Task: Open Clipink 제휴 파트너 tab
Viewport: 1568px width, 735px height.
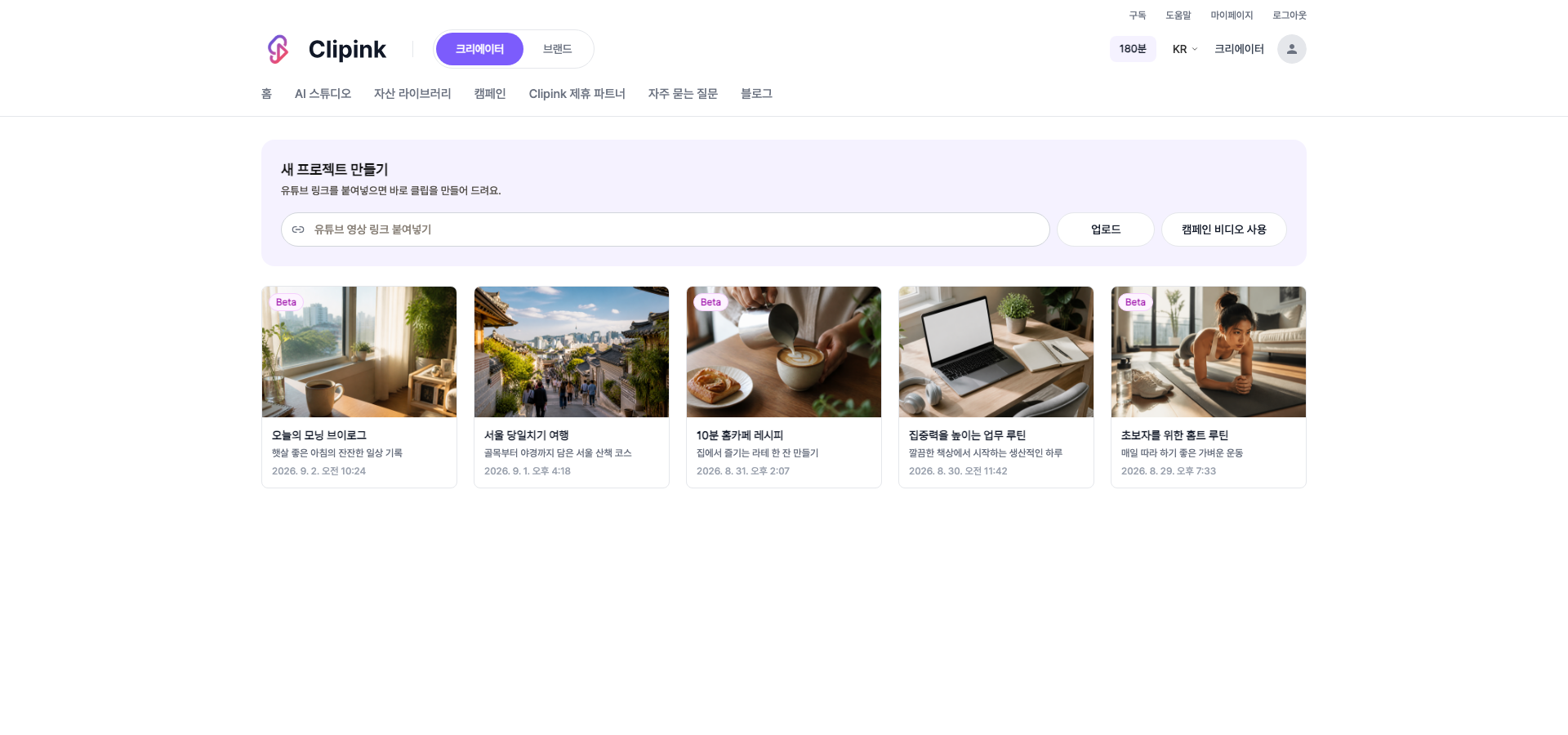Action: coord(577,94)
